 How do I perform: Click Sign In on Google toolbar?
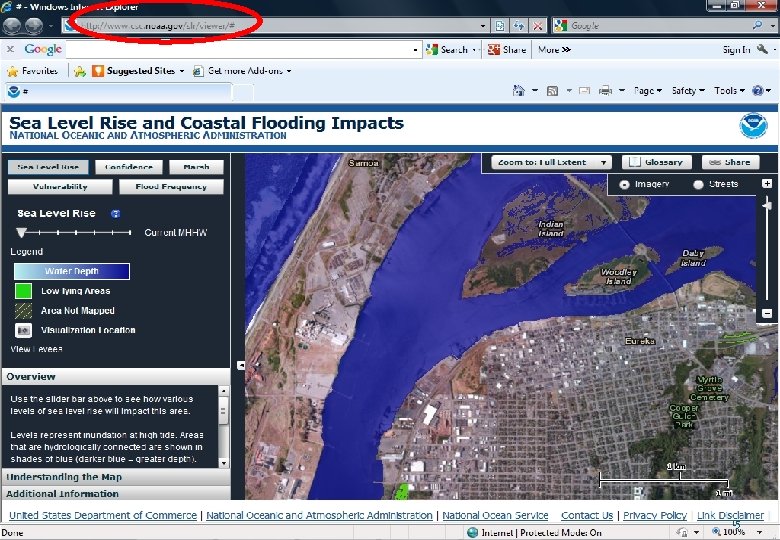[x=736, y=50]
